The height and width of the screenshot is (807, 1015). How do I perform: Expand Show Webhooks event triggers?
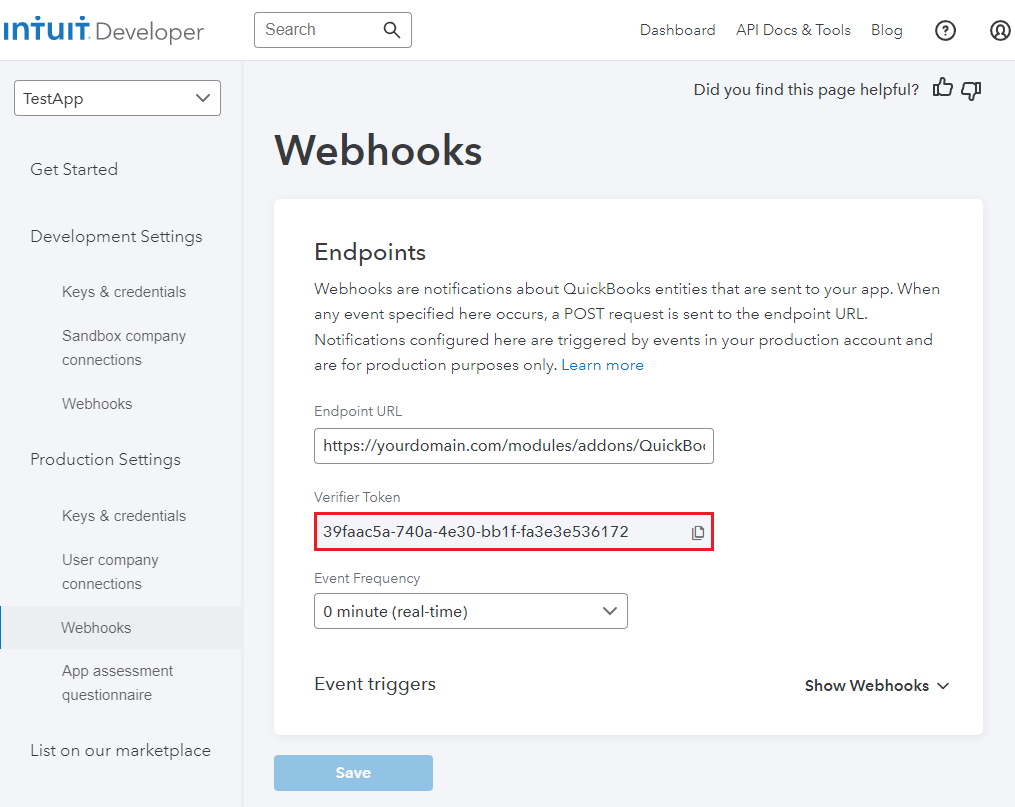tap(877, 685)
